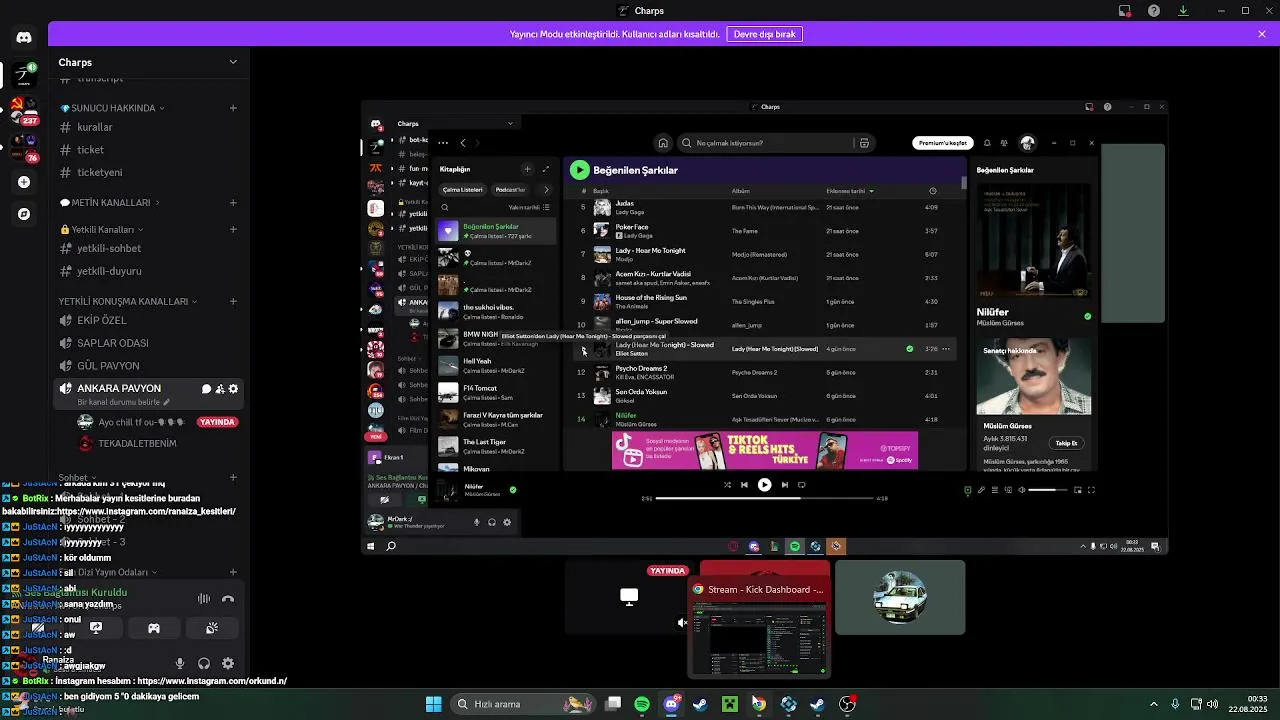1280x720 pixels.
Task: Click the share screen button
Action: click(96, 628)
